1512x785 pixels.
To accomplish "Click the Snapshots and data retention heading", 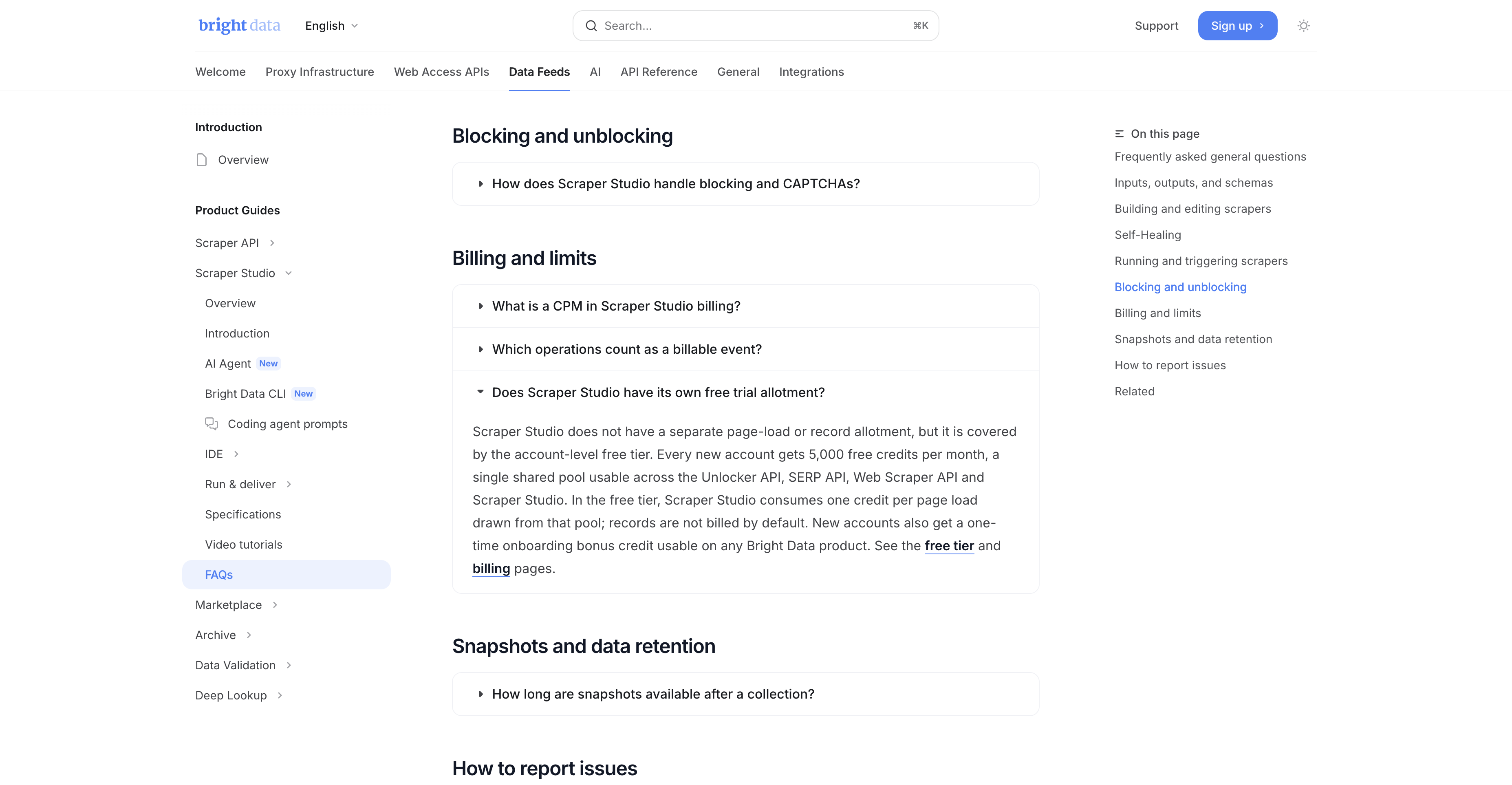I will click(584, 646).
